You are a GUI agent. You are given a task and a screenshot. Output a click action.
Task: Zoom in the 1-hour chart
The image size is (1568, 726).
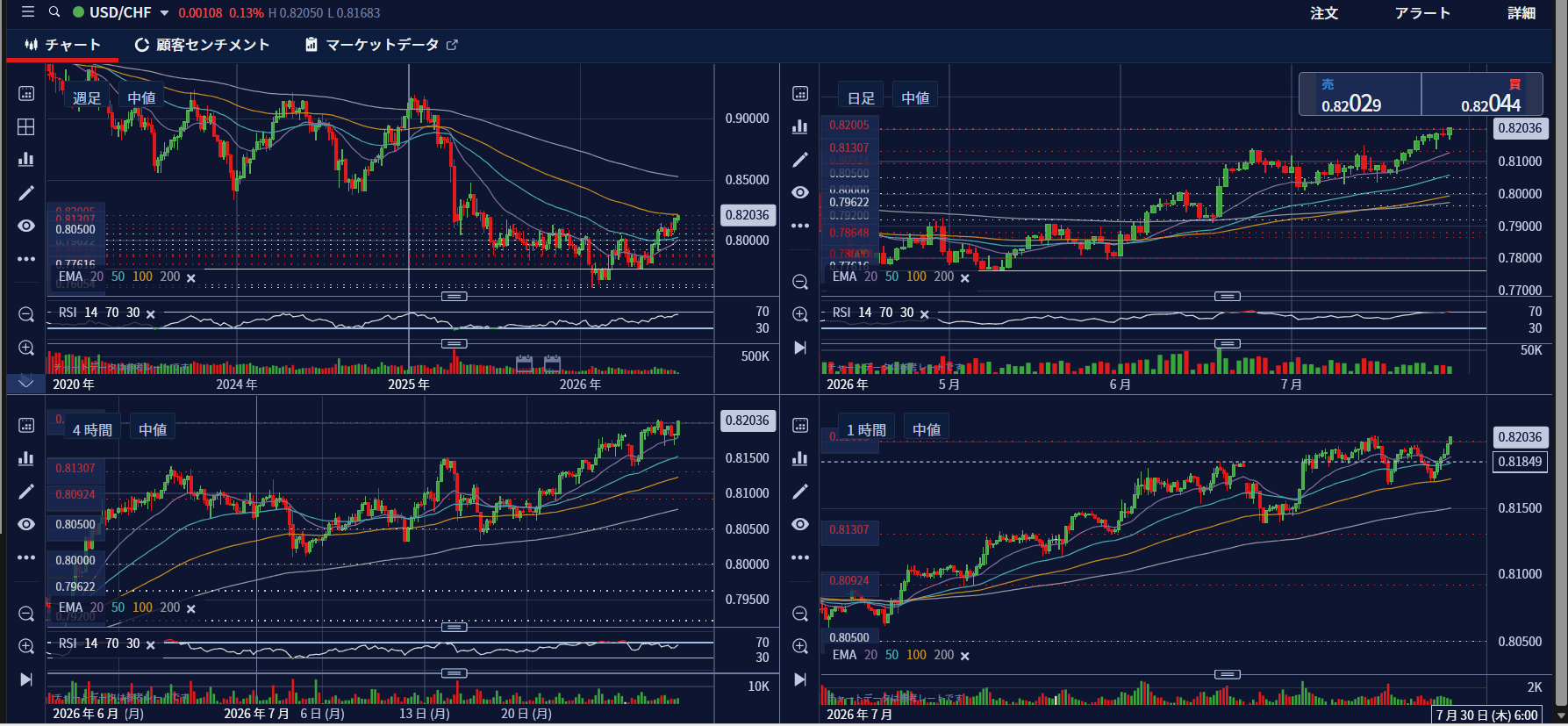pos(800,646)
